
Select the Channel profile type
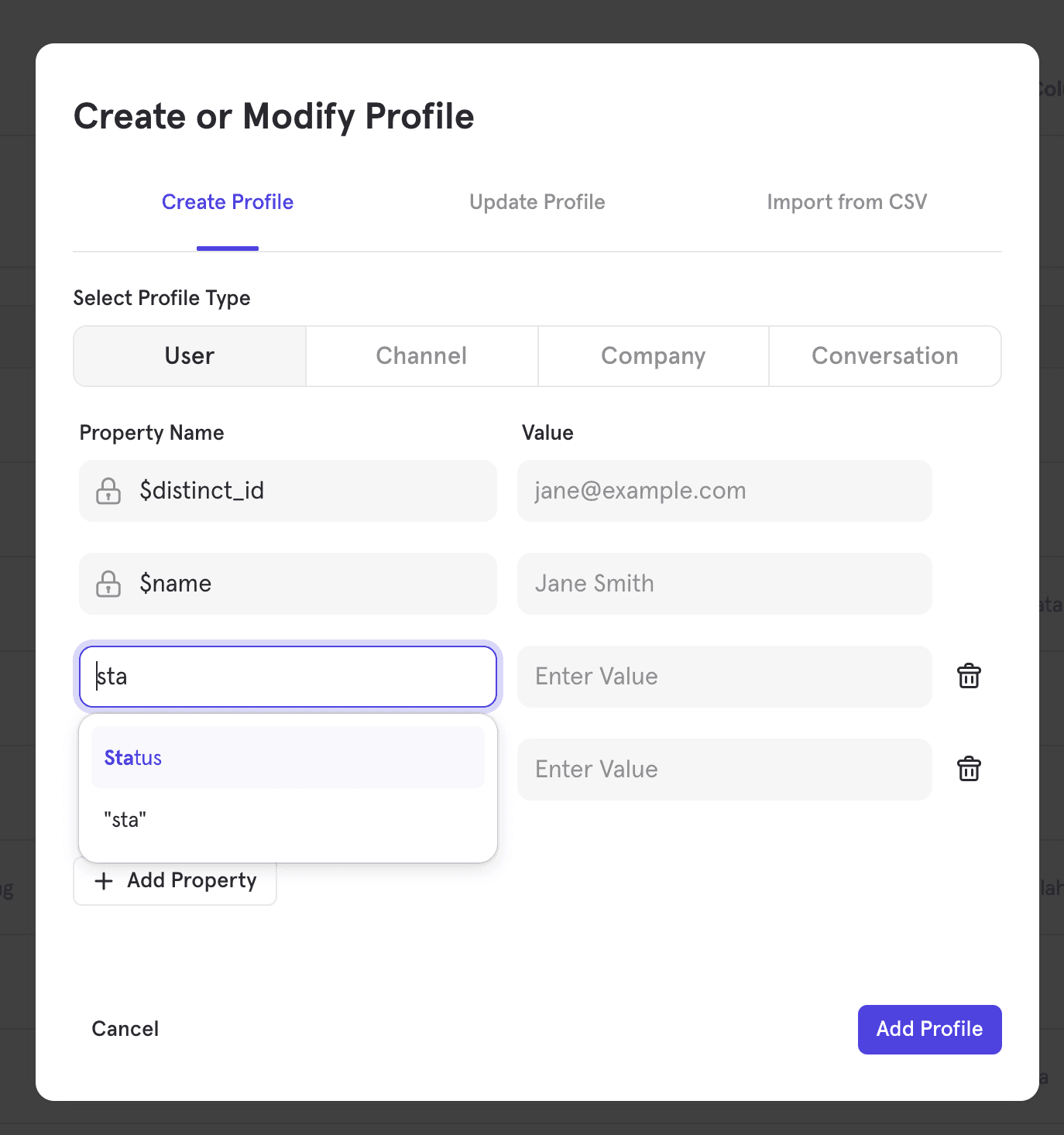[x=421, y=356]
